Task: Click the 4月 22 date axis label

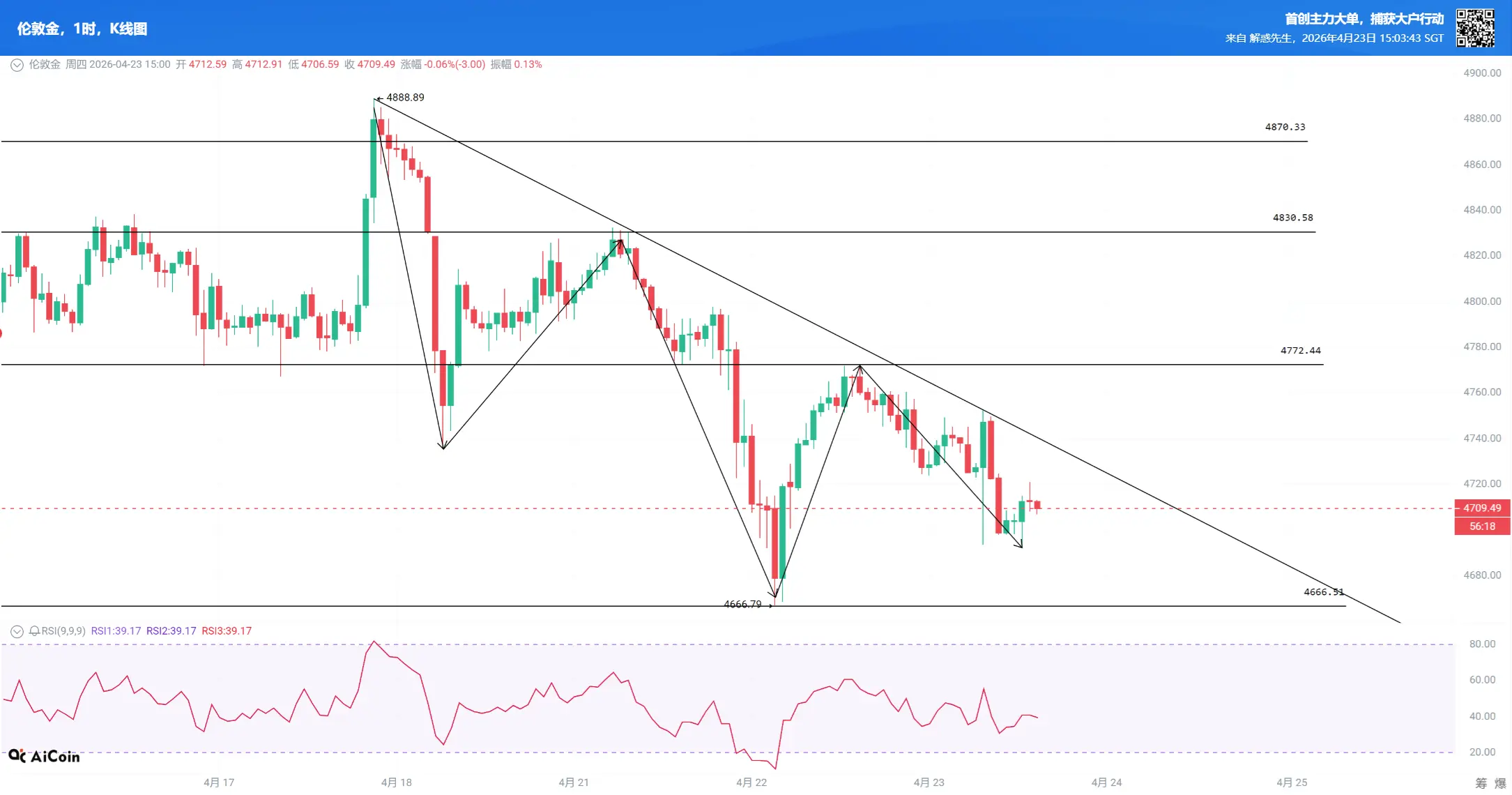Action: [751, 782]
